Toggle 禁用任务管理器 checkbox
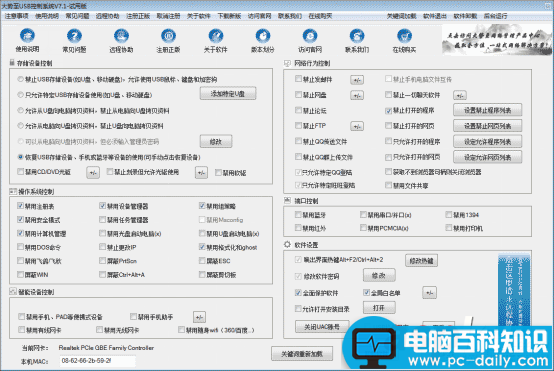This screenshot has width=554, height=371. 102,220
